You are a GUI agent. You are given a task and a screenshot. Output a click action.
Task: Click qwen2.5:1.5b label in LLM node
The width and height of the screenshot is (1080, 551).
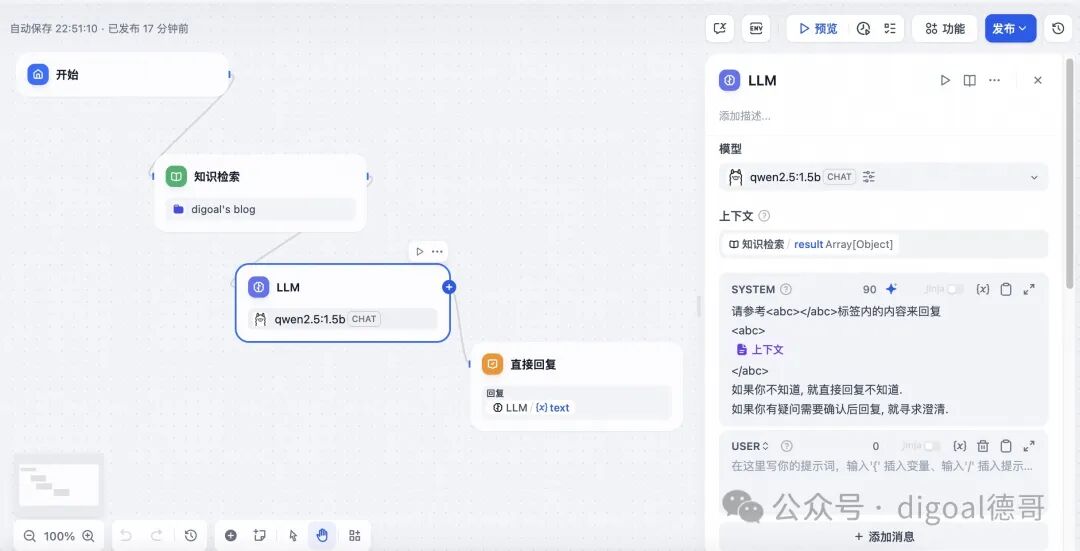click(309, 319)
